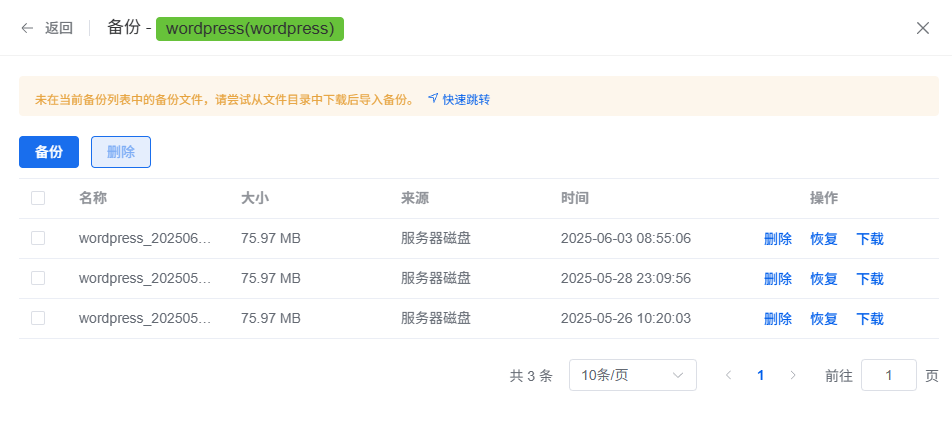Tick the select-all checkbox in table header

point(38,198)
